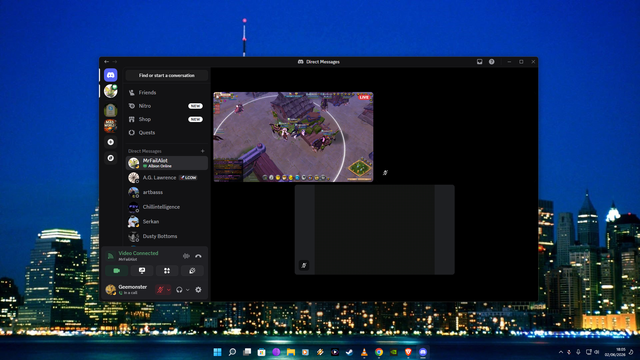Screen dimensions: 640x360
Task: Open Dusty Bottoms conversation
Action: (167, 236)
